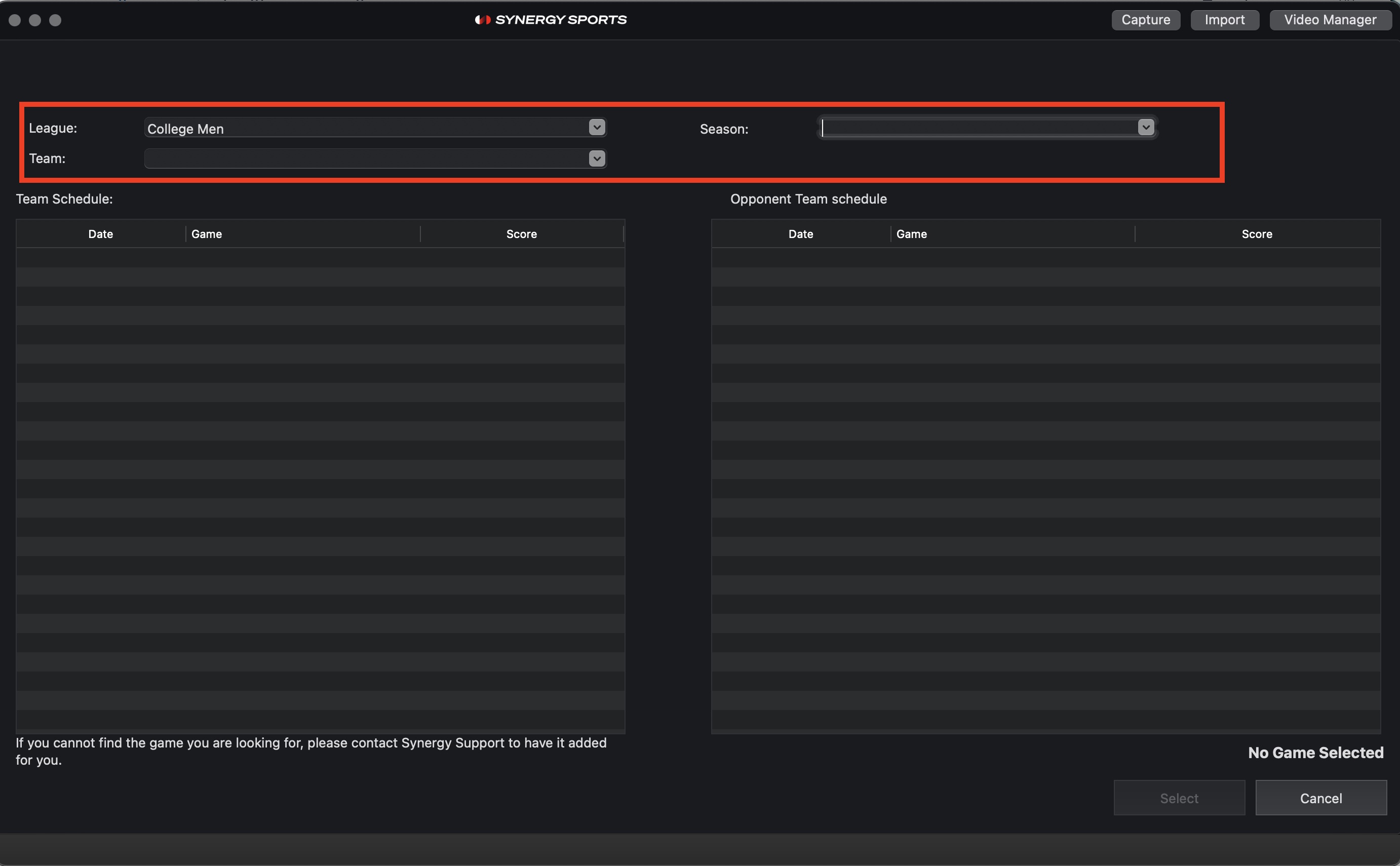Expand the Season dropdown arrow
The height and width of the screenshot is (866, 1400).
click(x=1146, y=127)
